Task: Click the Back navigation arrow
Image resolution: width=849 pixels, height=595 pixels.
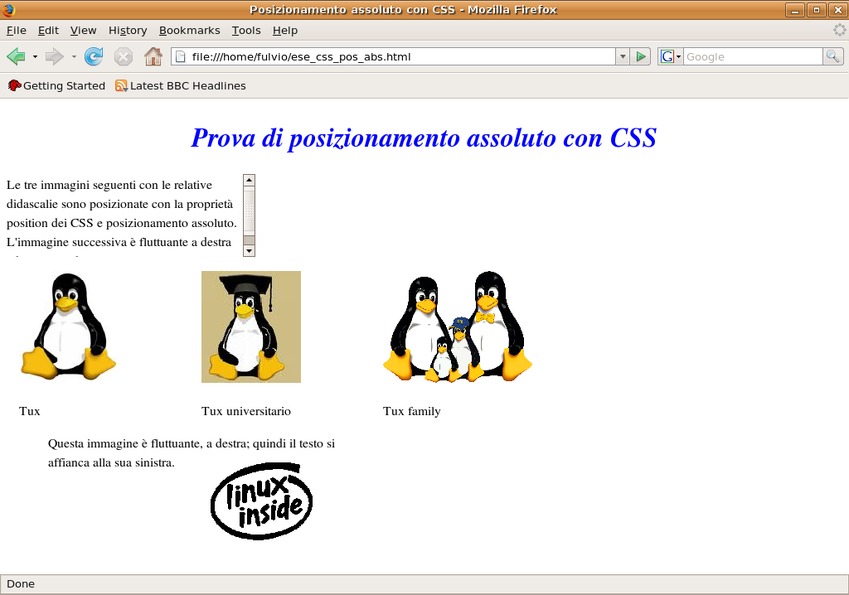Action: coord(16,56)
